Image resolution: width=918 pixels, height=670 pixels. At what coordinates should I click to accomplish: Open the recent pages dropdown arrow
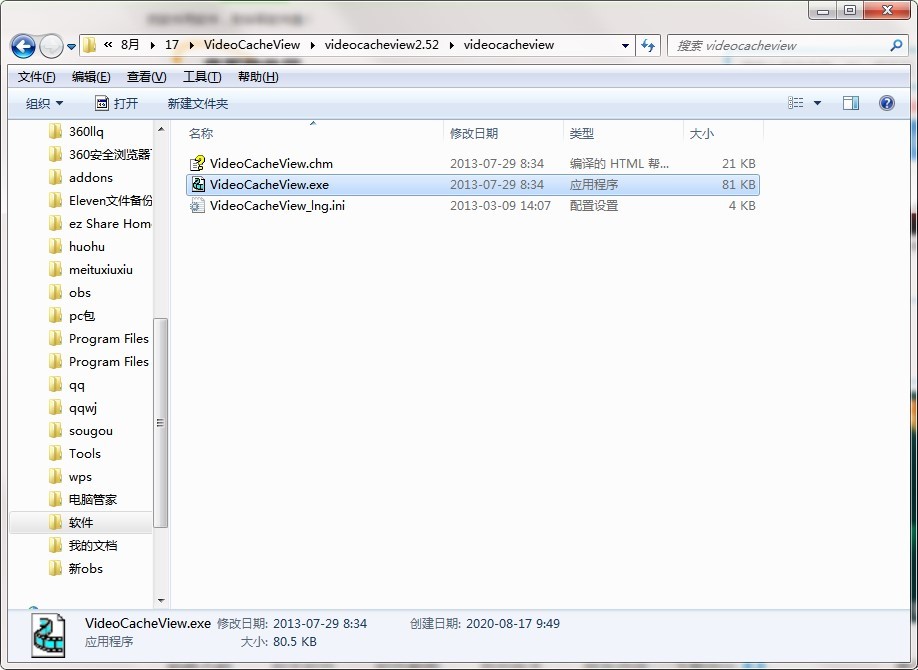point(71,46)
